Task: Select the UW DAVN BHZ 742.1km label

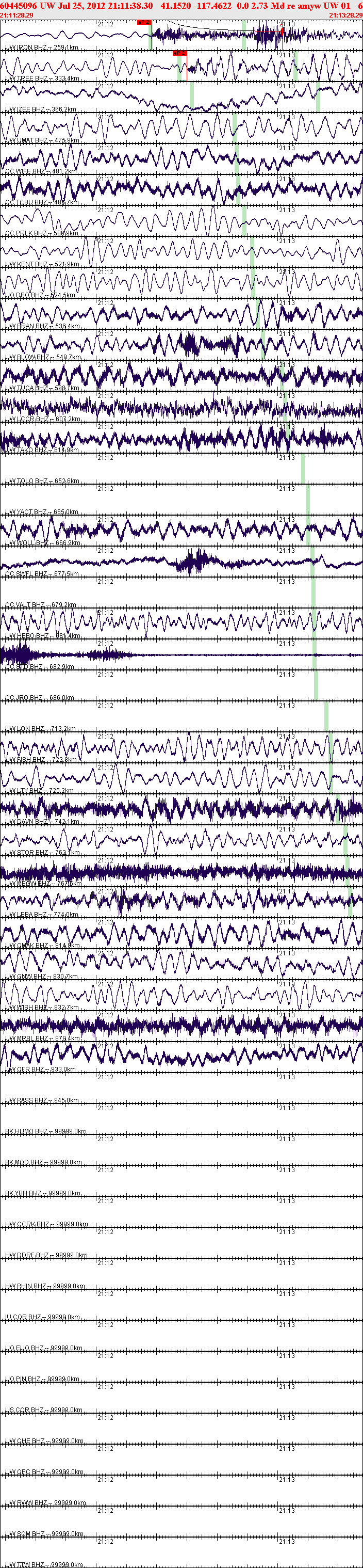Action: (x=43, y=822)
